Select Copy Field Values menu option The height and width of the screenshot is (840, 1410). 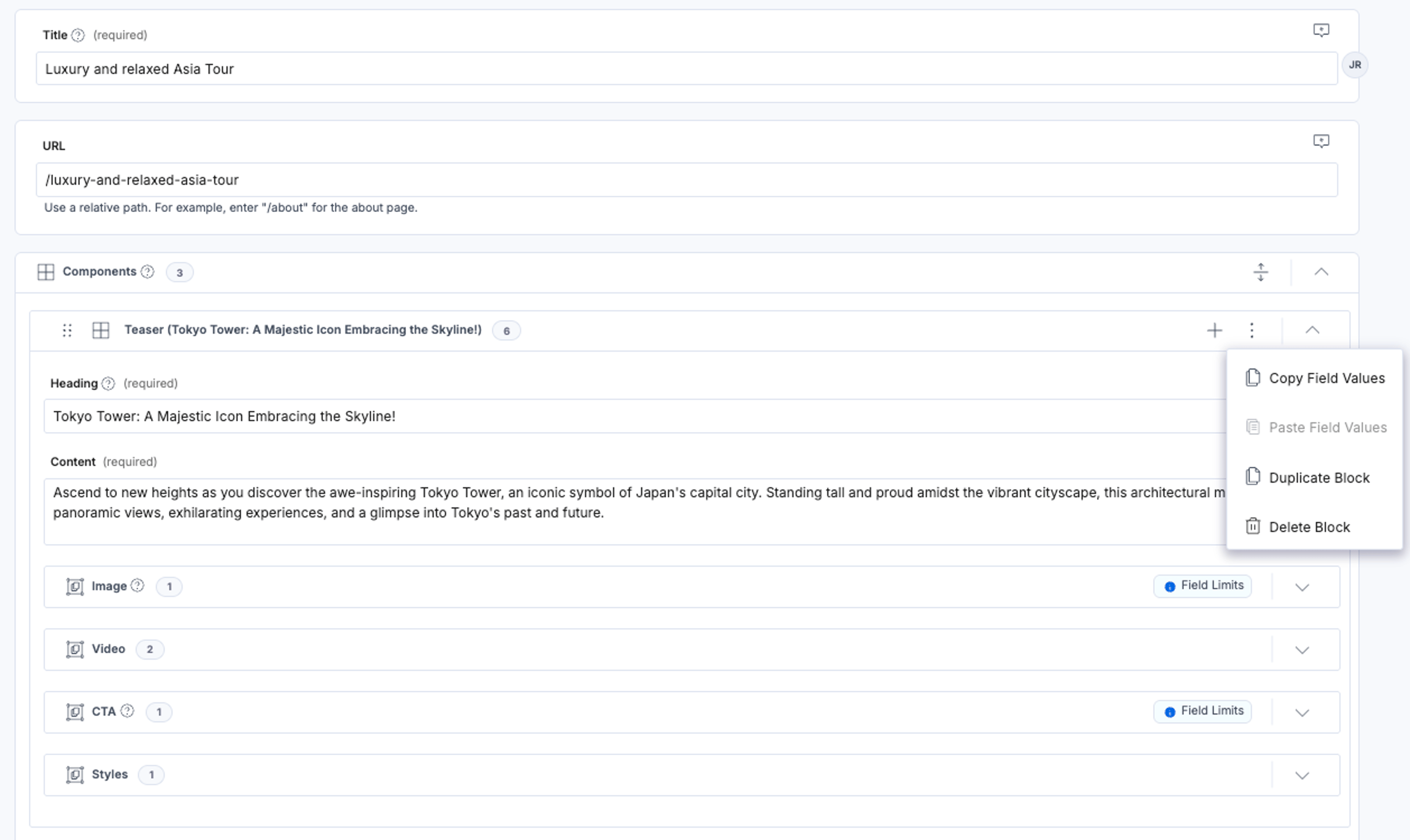[1314, 378]
